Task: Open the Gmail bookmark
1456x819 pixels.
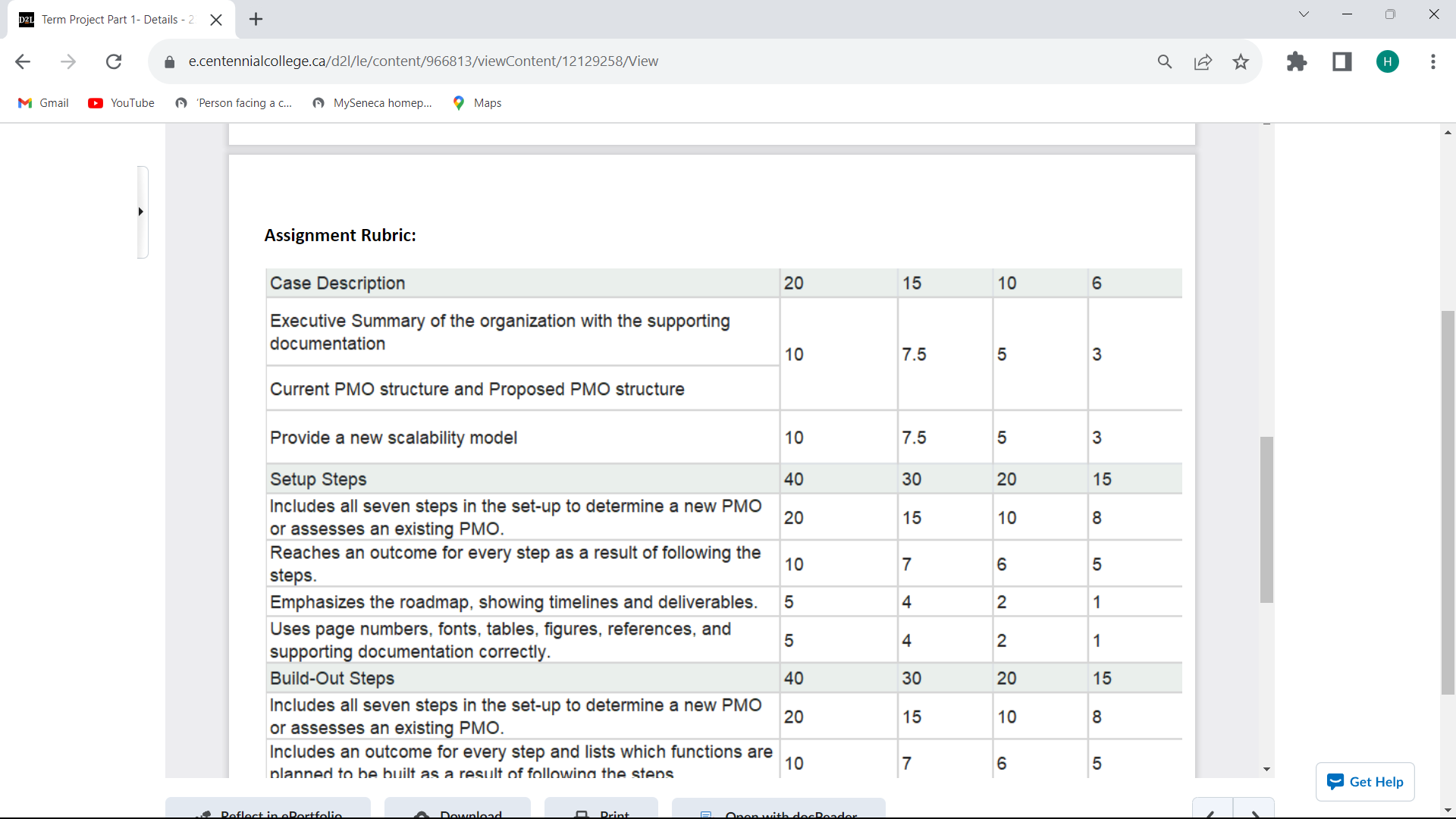Action: point(44,103)
